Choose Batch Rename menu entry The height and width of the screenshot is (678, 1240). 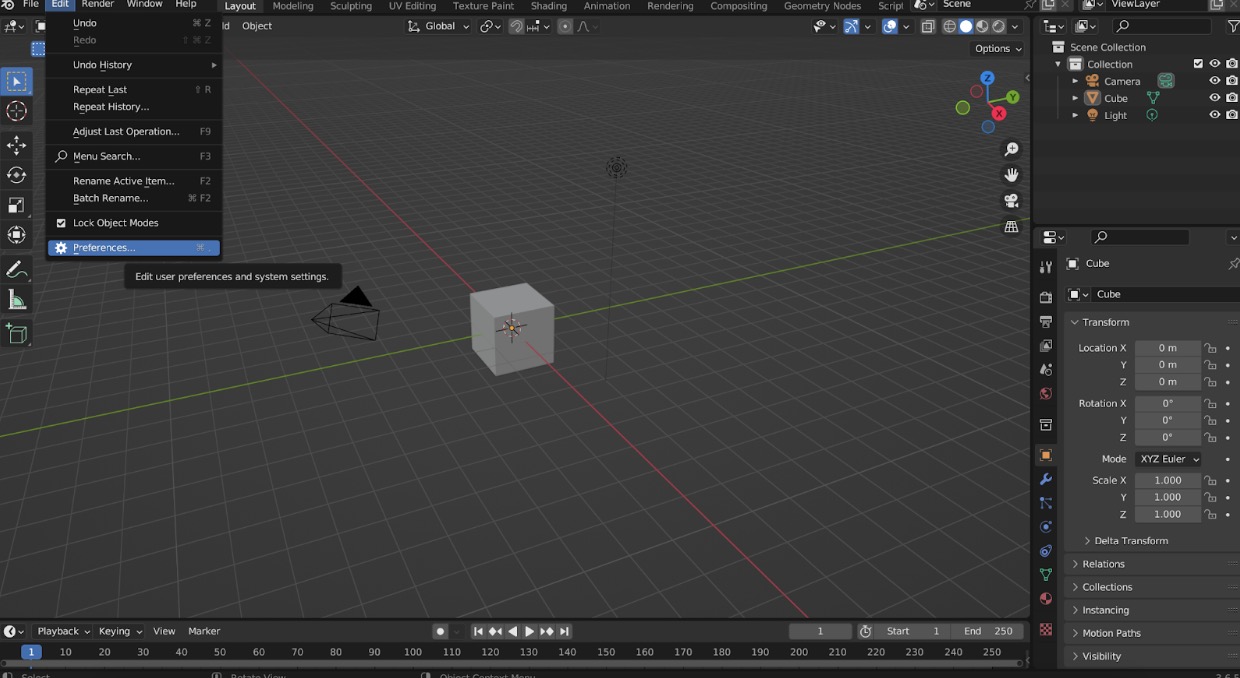coord(134,198)
